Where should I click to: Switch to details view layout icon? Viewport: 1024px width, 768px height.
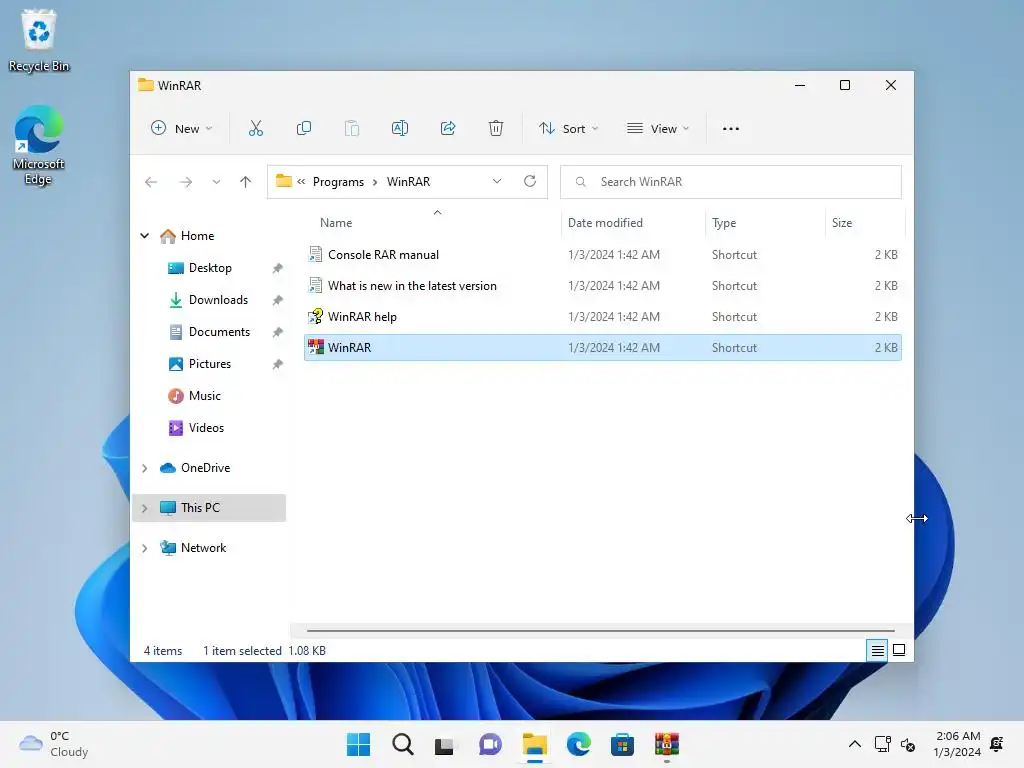pyautogui.click(x=877, y=650)
